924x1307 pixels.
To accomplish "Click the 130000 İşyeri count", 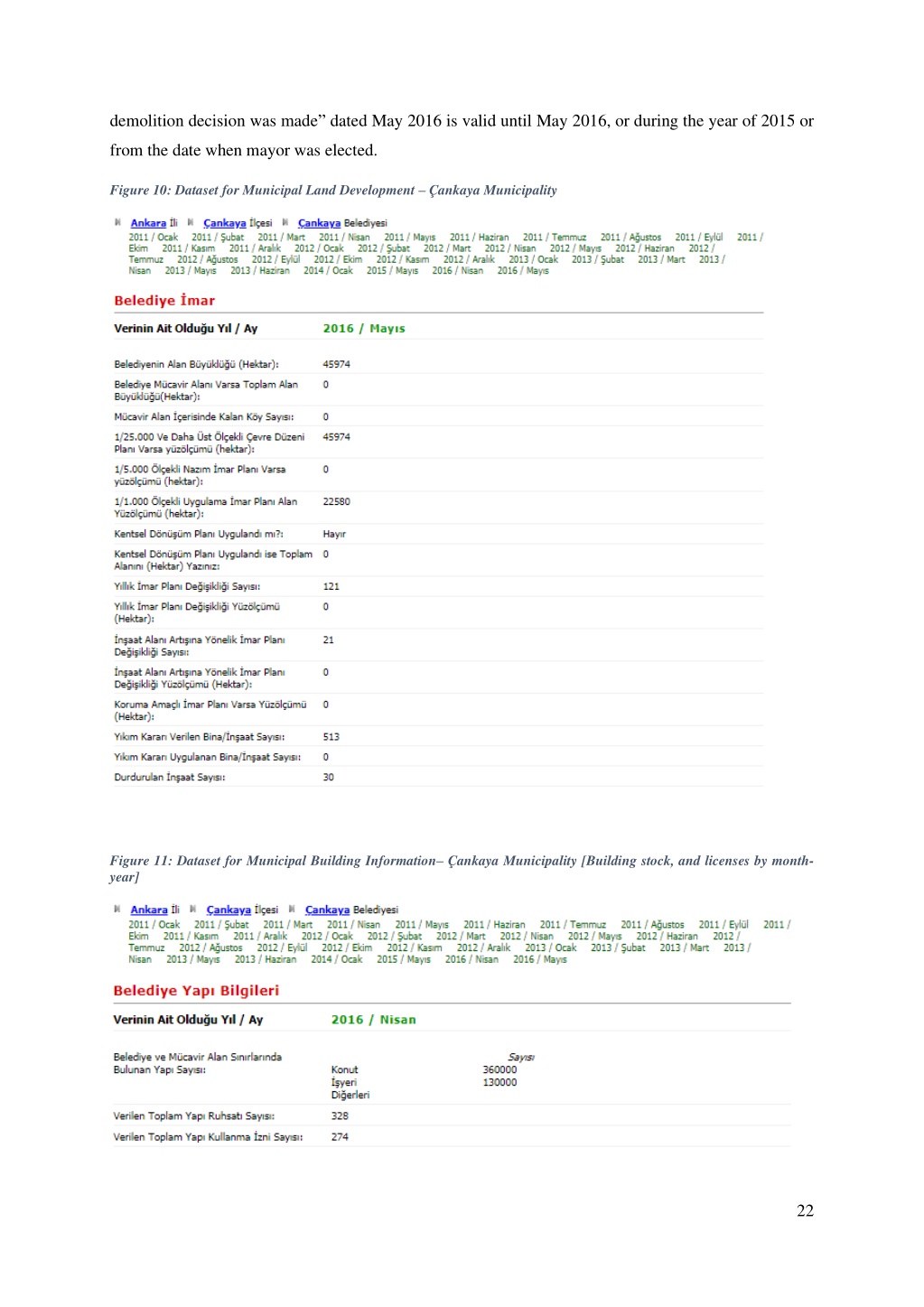I will click(499, 1082).
